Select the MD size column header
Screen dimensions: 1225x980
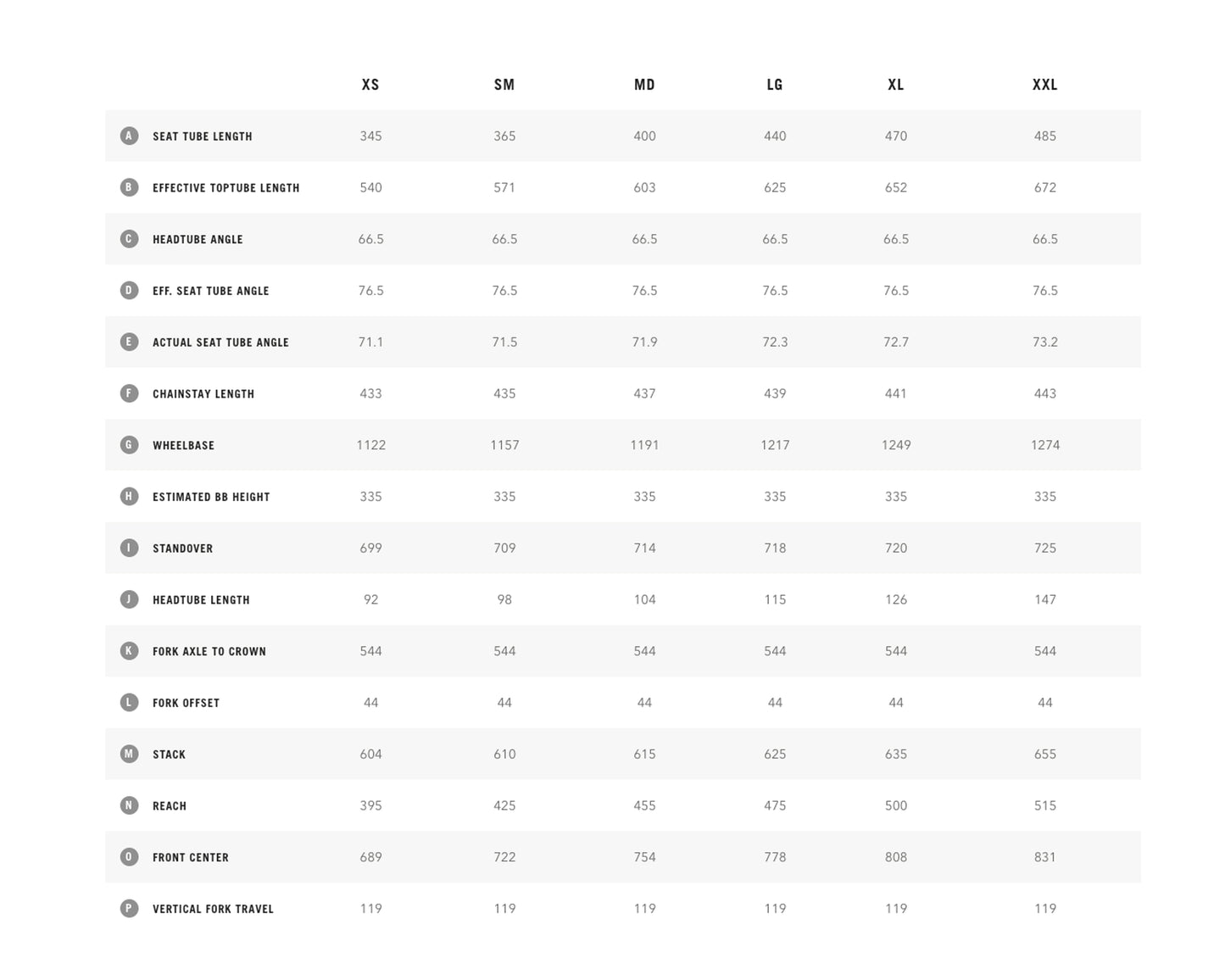click(644, 85)
